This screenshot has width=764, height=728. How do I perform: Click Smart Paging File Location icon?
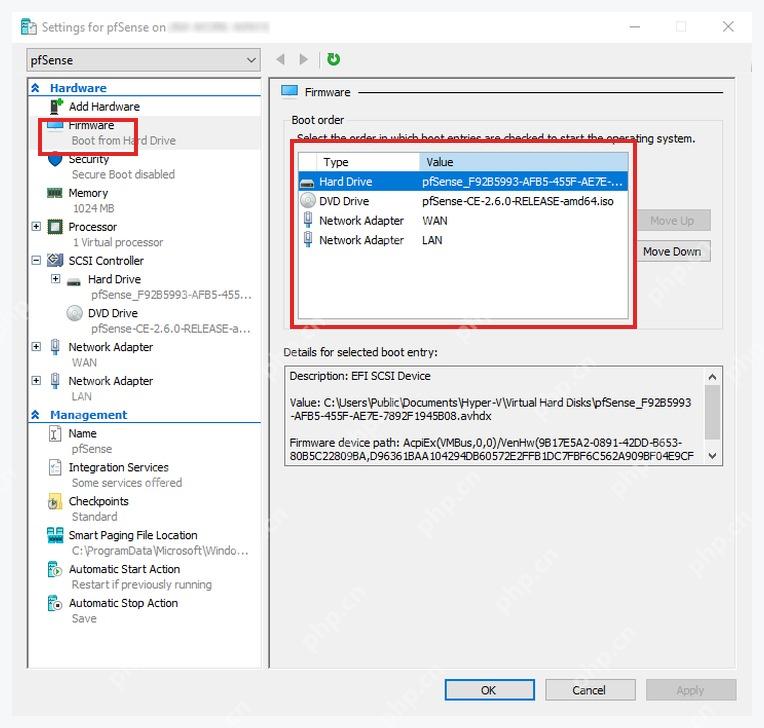(55, 535)
